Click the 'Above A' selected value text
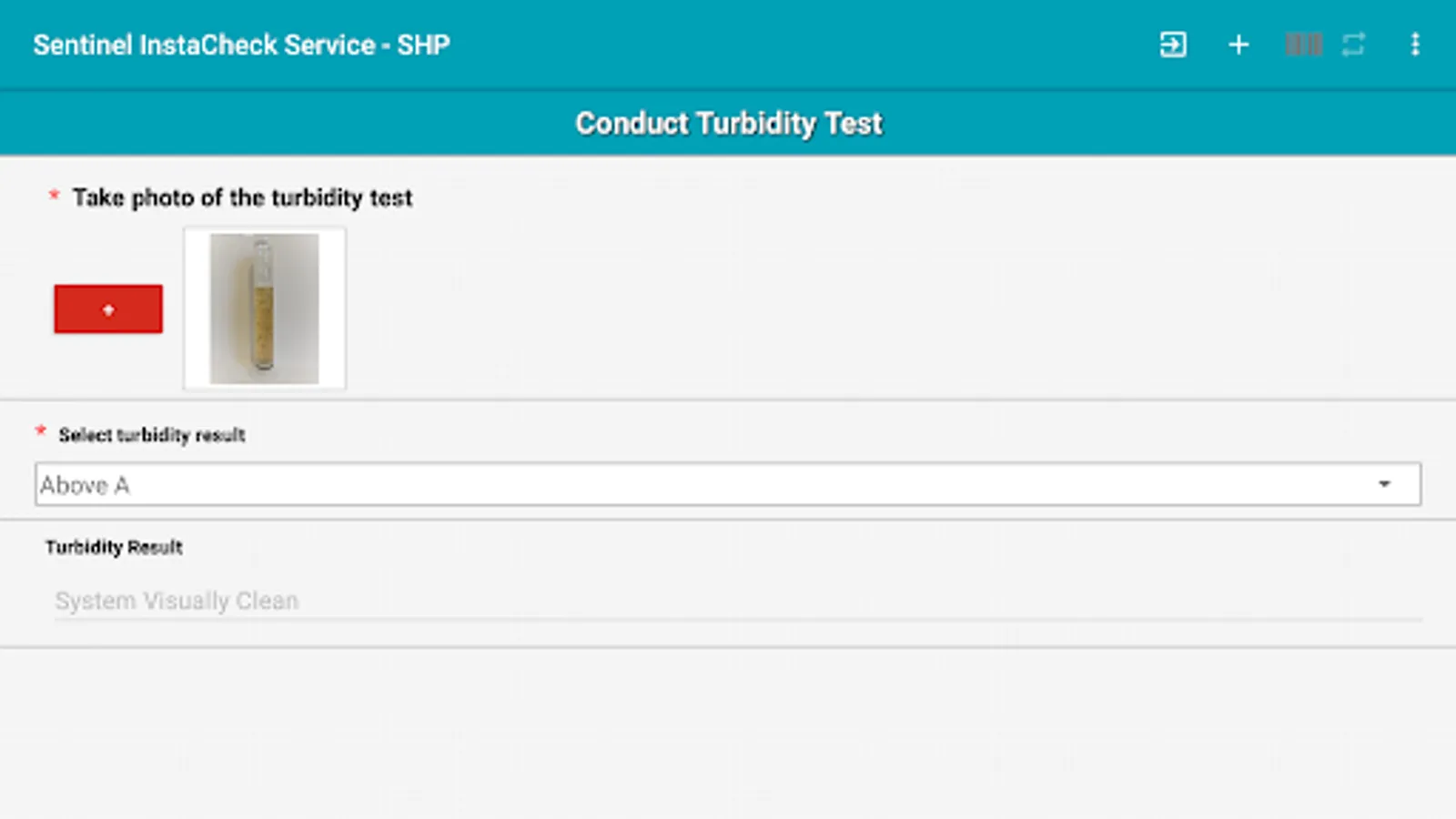The image size is (1456, 819). pyautogui.click(x=85, y=485)
